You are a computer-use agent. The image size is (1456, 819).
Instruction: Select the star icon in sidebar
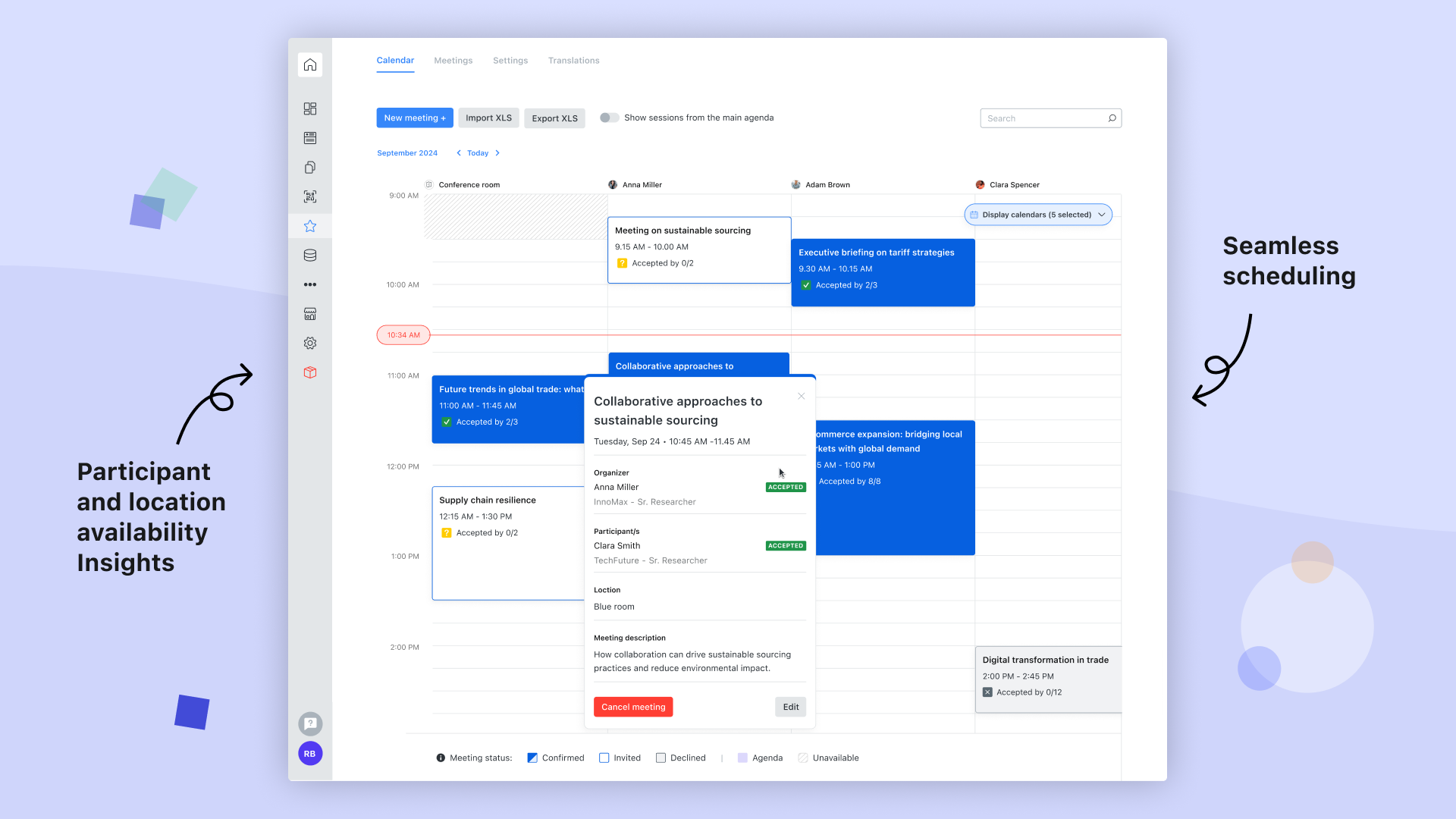click(310, 226)
